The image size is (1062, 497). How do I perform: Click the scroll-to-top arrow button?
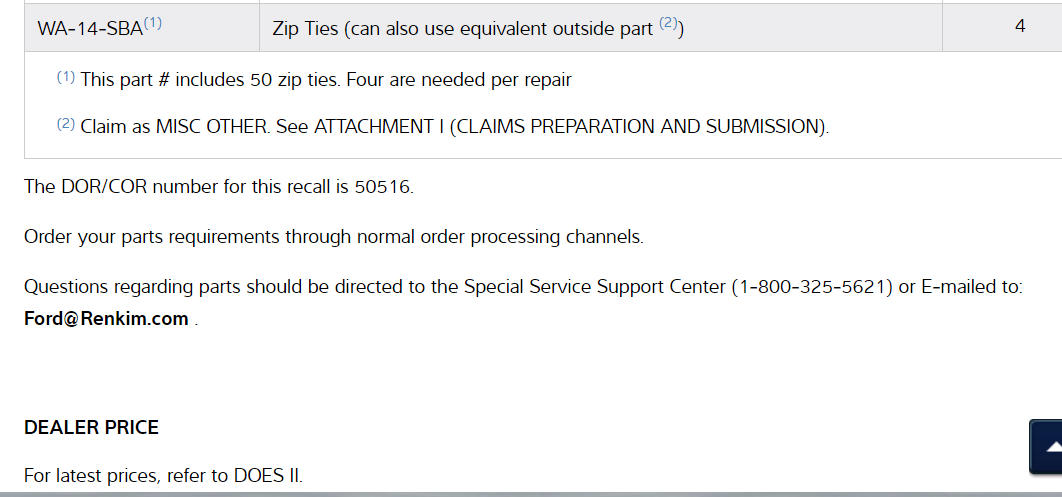(x=1047, y=446)
